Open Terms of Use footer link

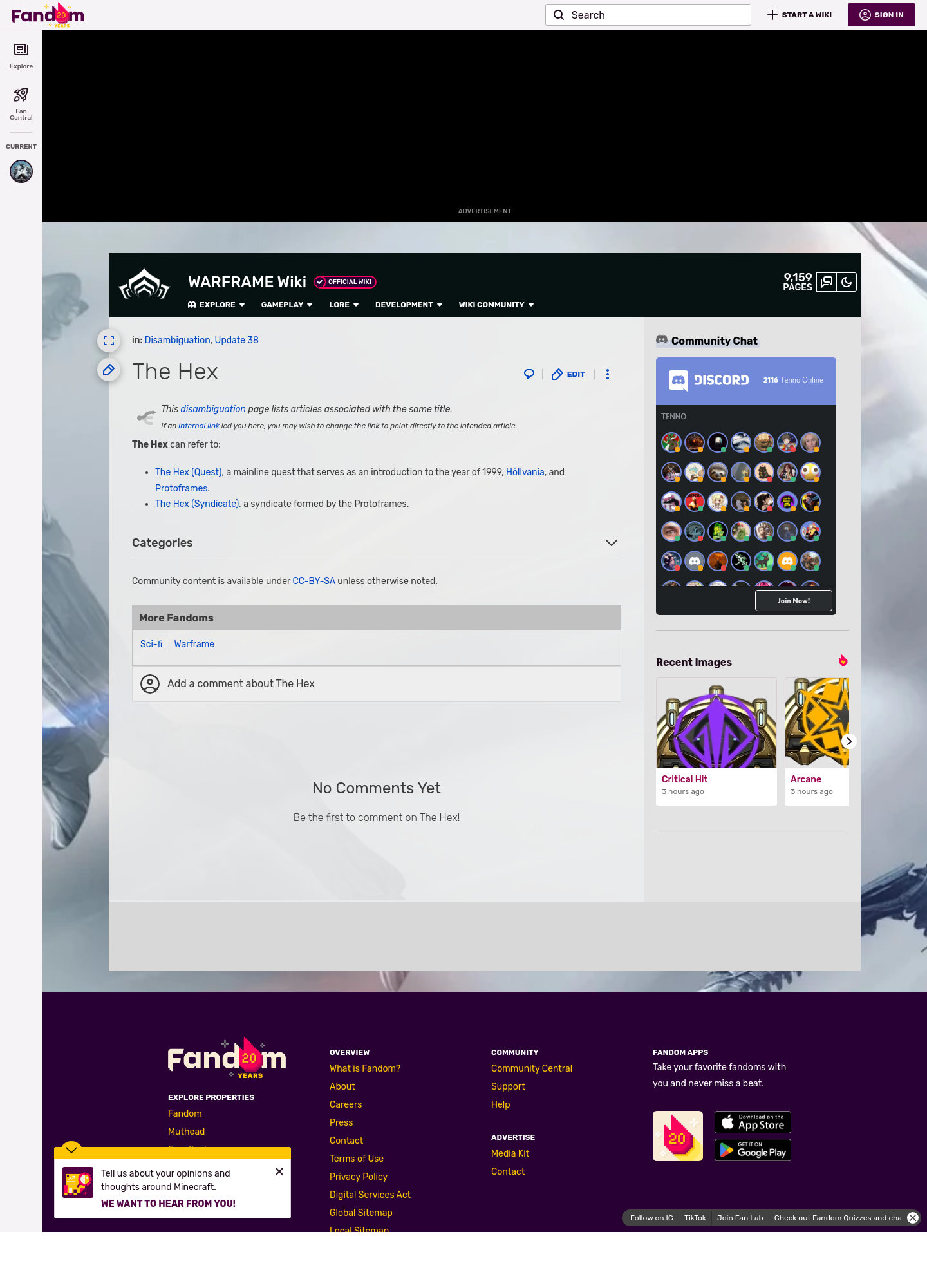click(357, 1159)
